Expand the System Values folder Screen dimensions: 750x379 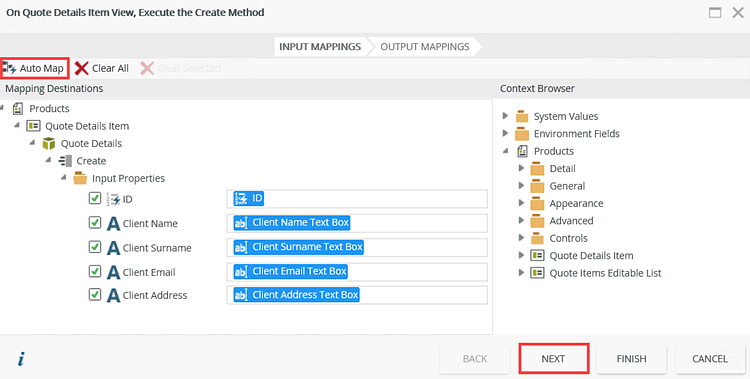(506, 116)
